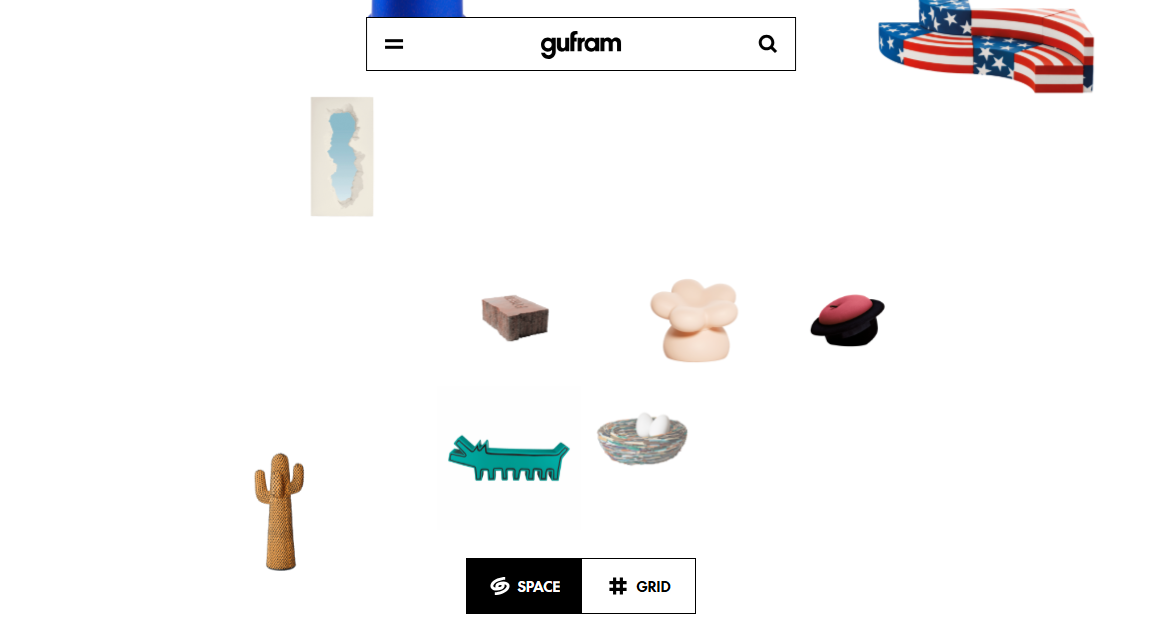
Task: Select the green crocodile-shaped product
Action: [x=508, y=459]
